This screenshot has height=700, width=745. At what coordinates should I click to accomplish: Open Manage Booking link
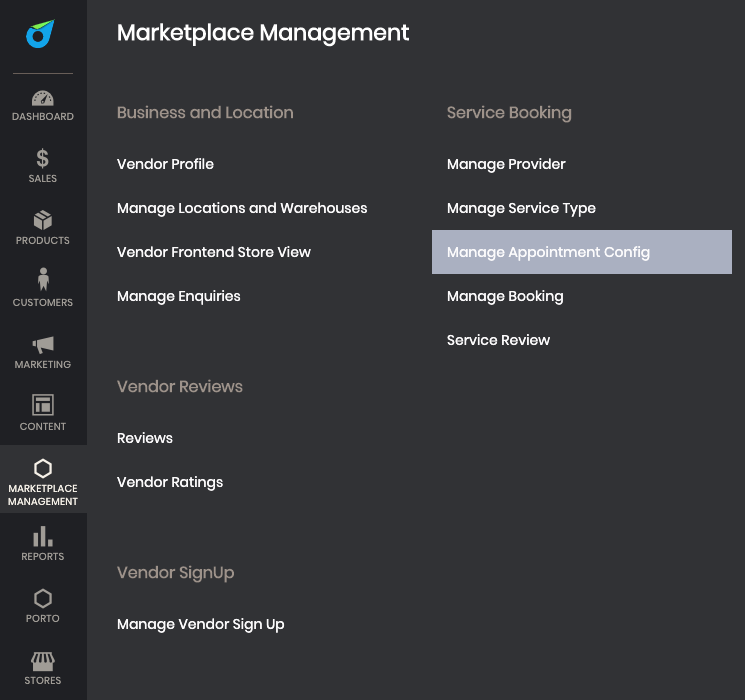pyautogui.click(x=505, y=296)
